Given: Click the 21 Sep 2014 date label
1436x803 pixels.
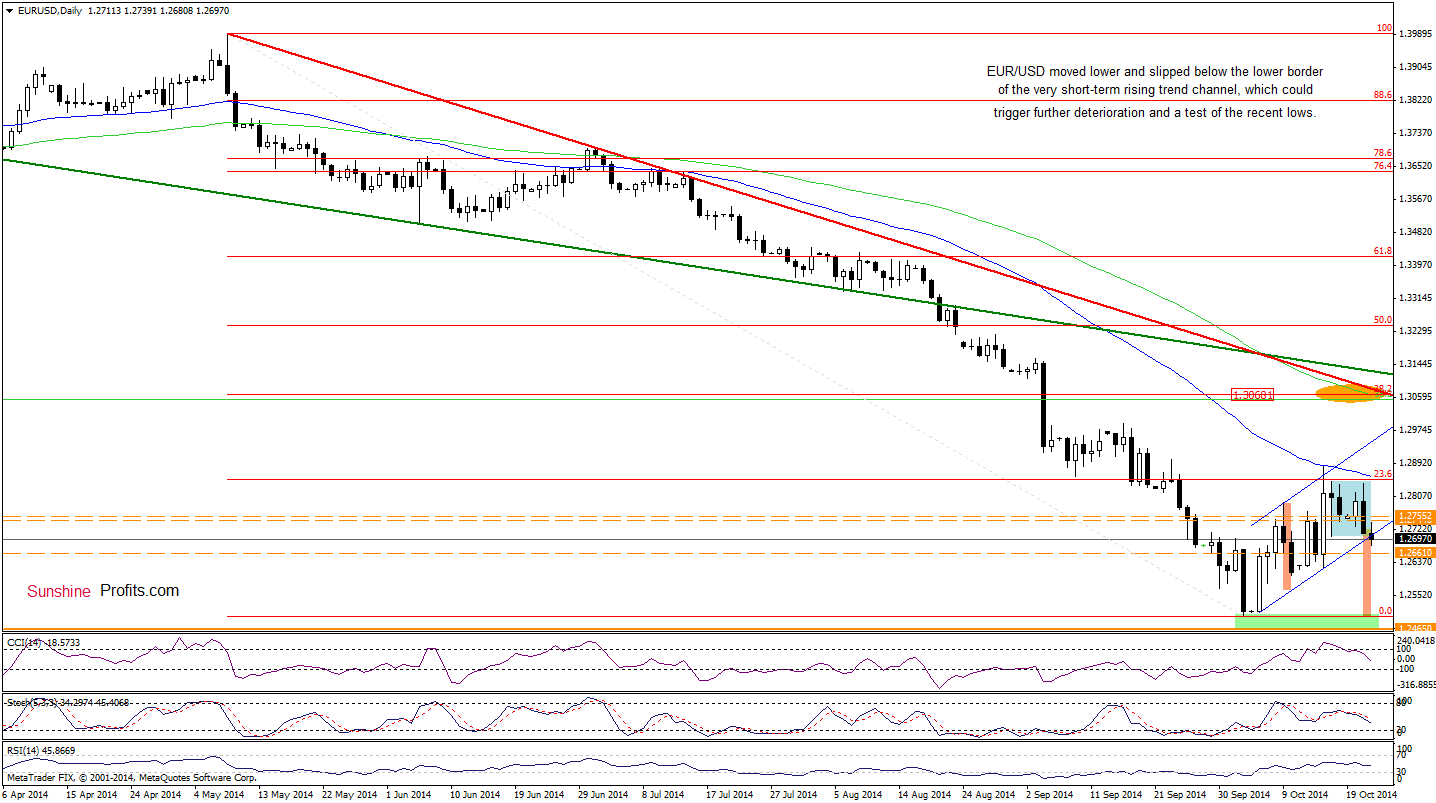Looking at the screenshot, I should pos(1180,794).
